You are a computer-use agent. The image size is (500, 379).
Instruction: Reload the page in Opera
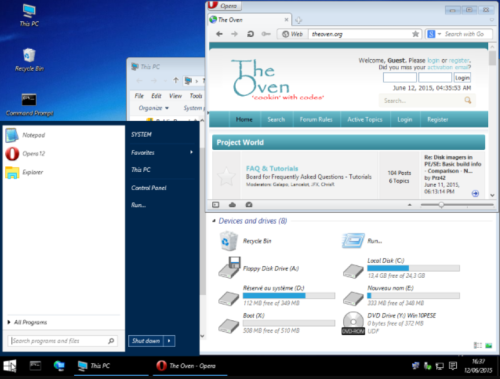[251, 34]
